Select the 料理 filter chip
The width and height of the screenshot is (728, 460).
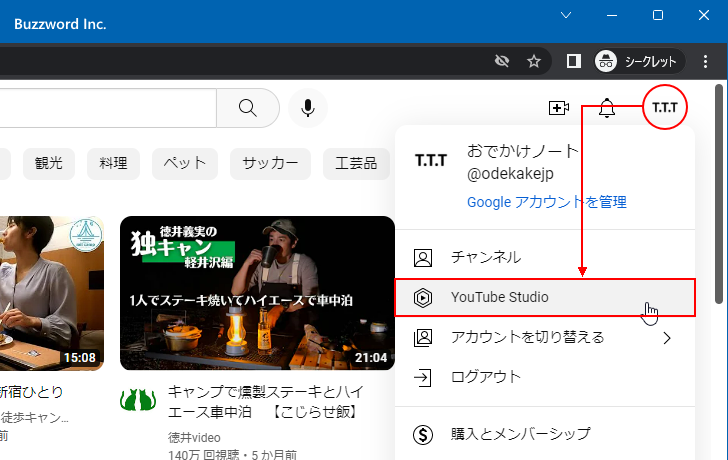click(x=113, y=163)
